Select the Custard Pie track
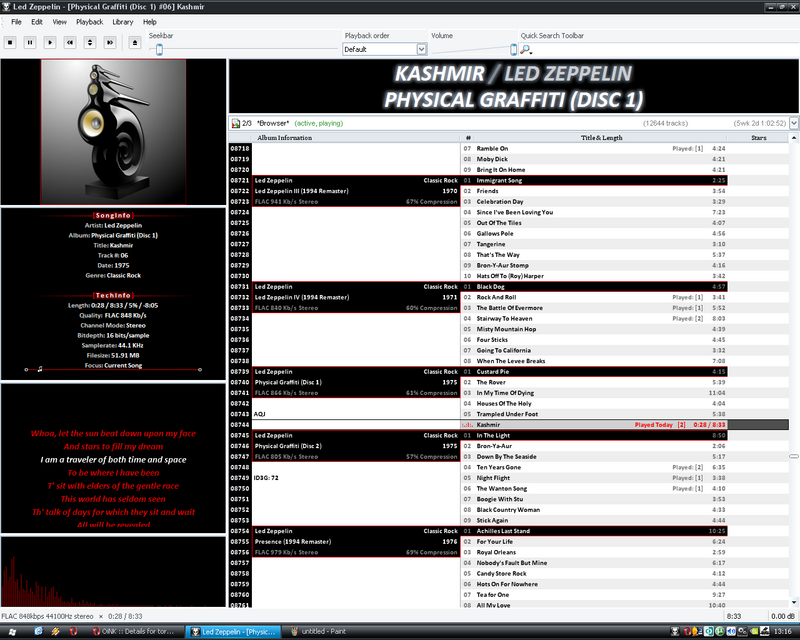The height and width of the screenshot is (640, 800). 594,372
